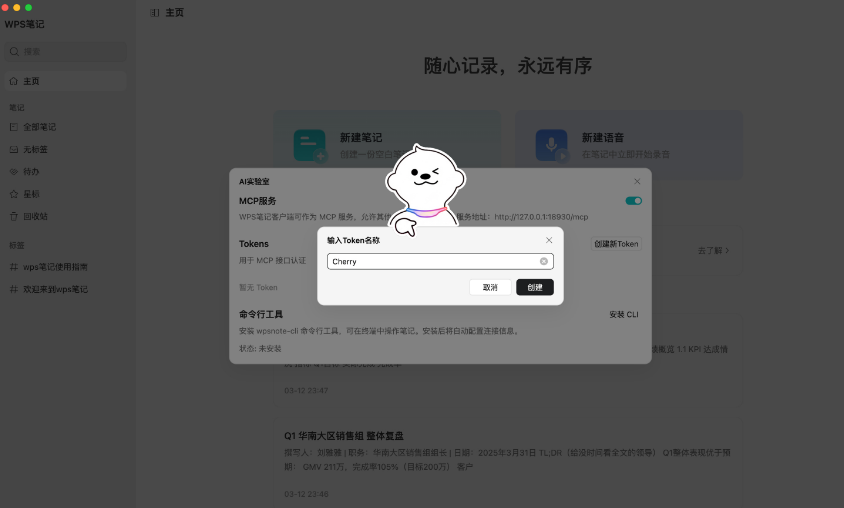The image size is (844, 508).
Task: Close the 输入Token名称 dialog
Action: tap(549, 240)
